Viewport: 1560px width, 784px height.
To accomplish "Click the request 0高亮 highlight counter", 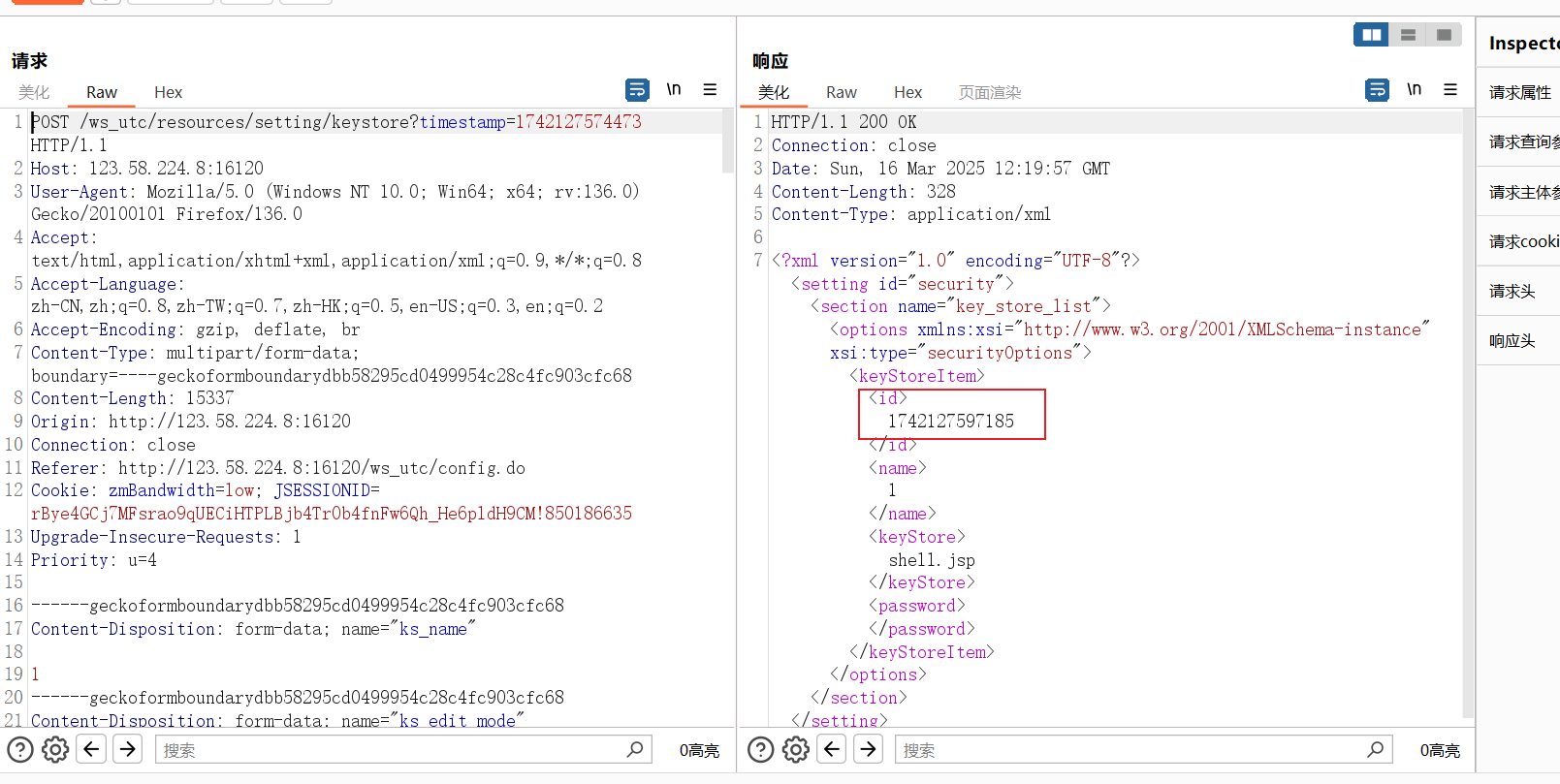I will click(x=699, y=750).
